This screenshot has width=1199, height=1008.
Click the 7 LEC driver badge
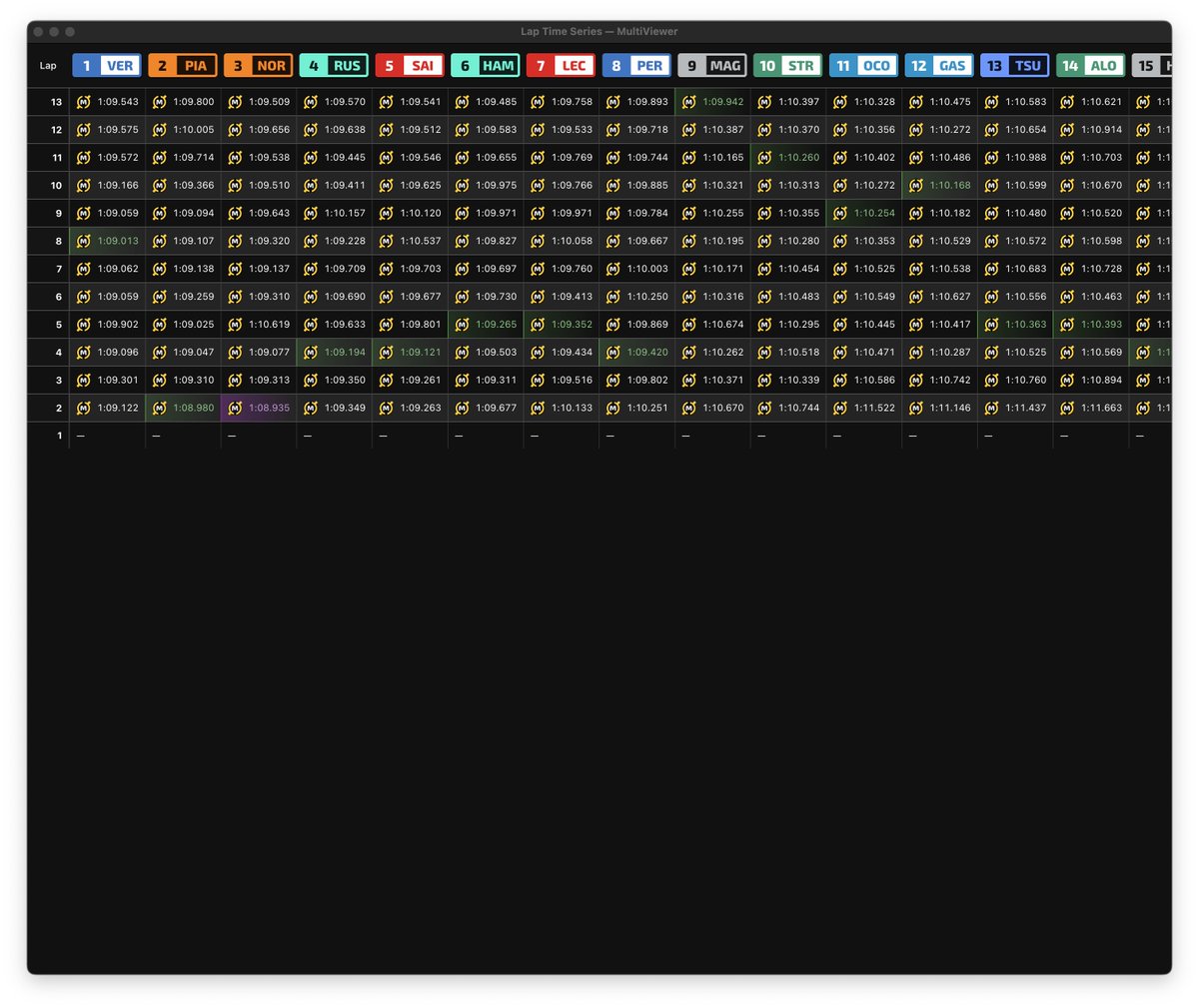561,66
